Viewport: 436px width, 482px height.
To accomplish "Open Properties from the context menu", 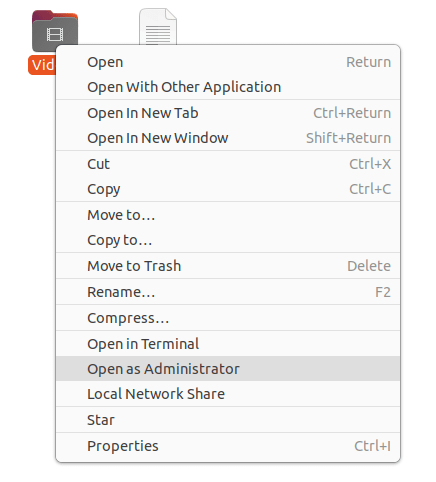I will [228, 446].
